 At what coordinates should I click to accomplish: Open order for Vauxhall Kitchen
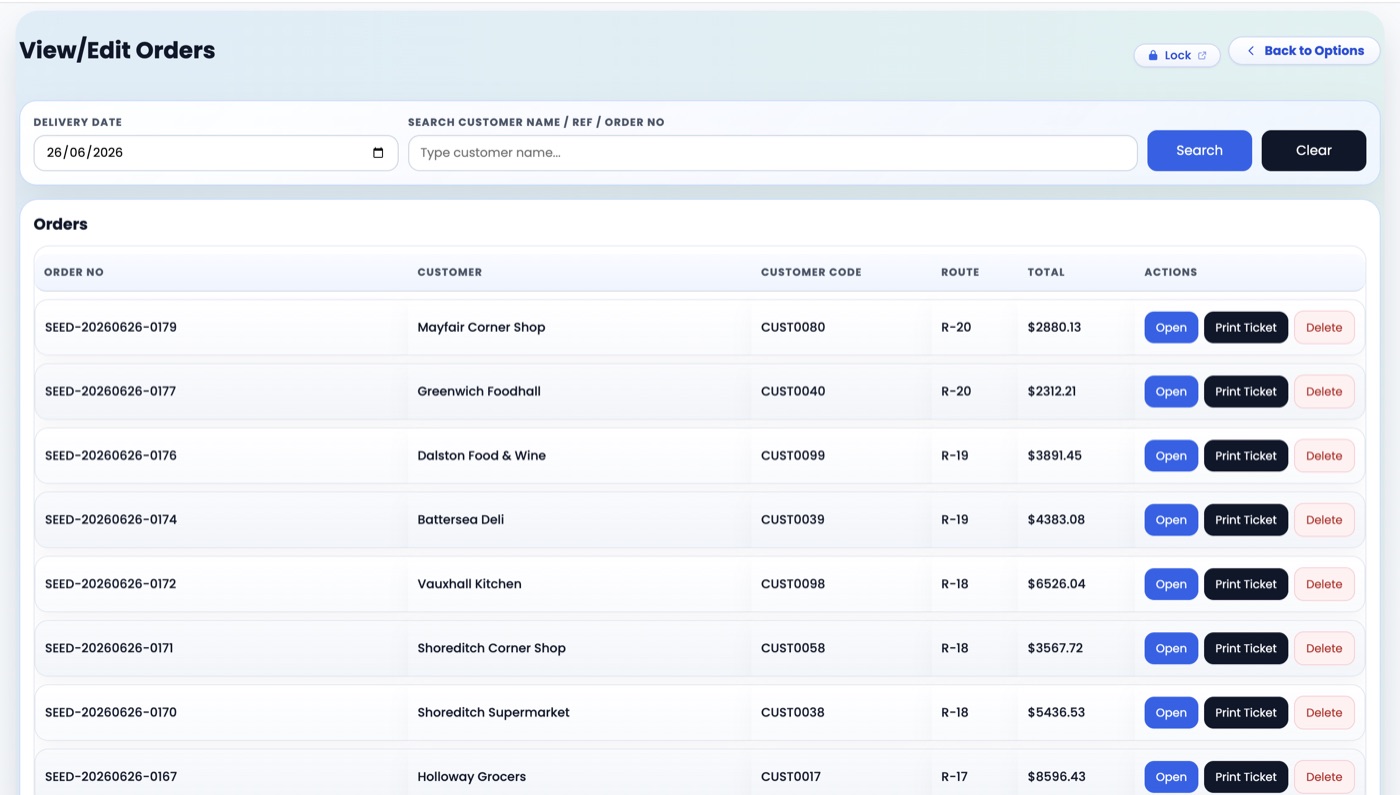pyautogui.click(x=1171, y=584)
